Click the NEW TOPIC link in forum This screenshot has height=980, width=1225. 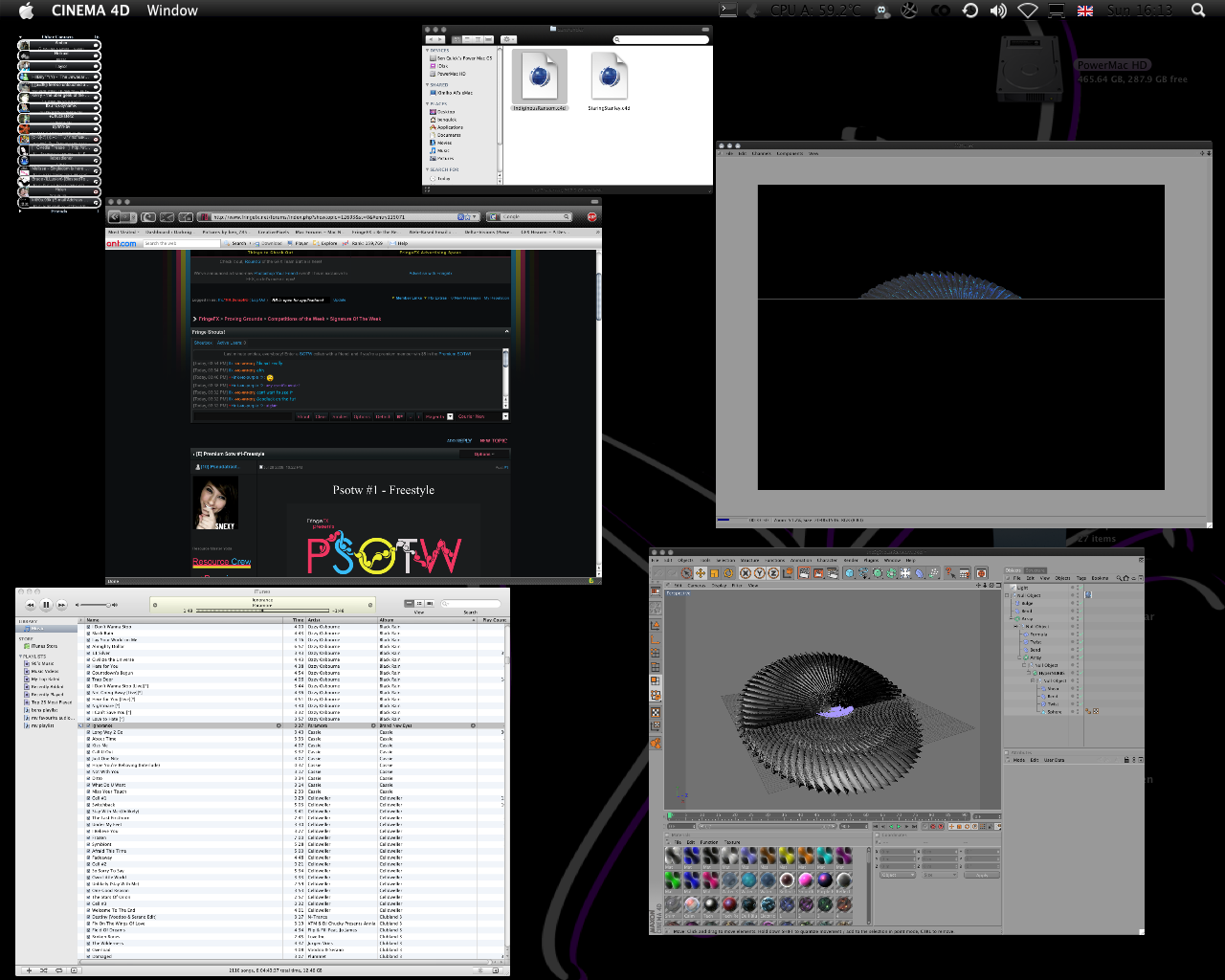(x=493, y=440)
